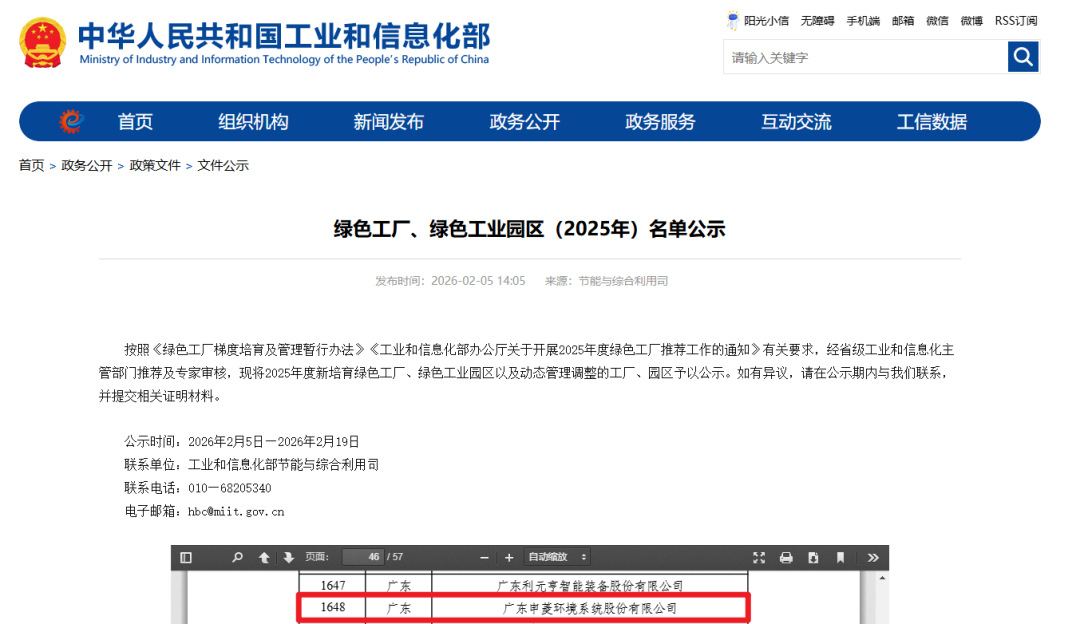Open find-in-document magnifier in PDF toolbar
Image resolution: width=1080 pixels, height=624 pixels.
237,557
